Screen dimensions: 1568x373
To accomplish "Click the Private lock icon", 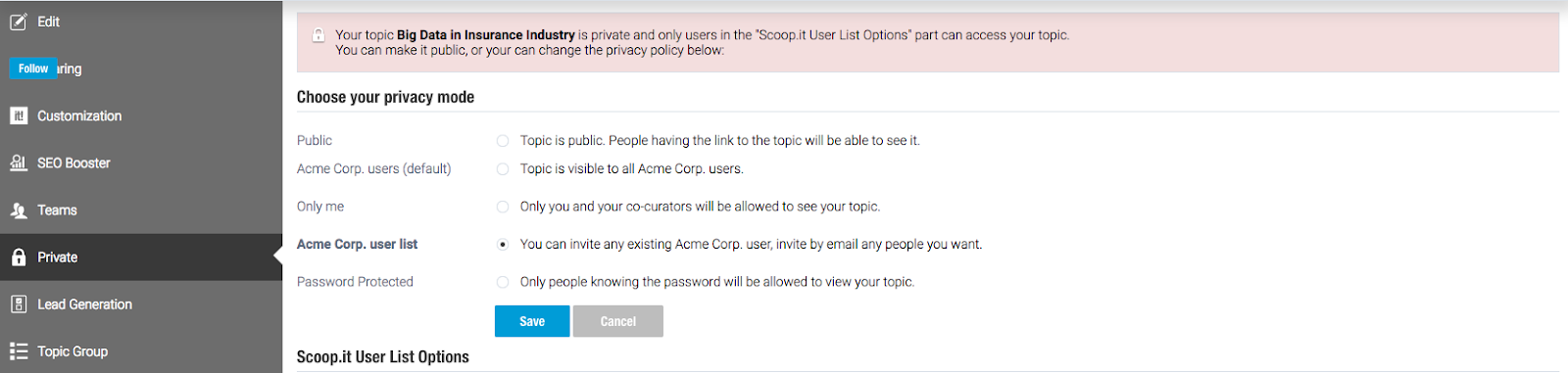I will pos(19,256).
